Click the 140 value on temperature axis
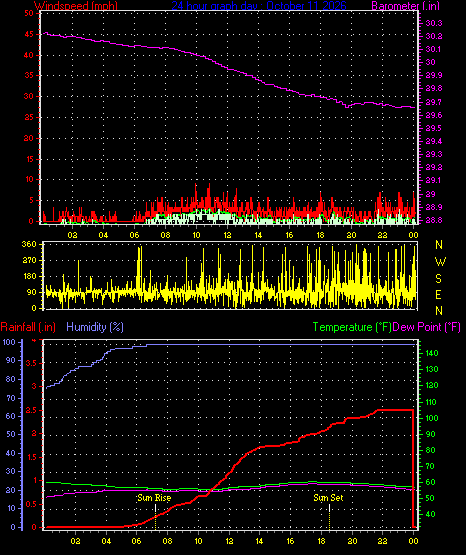Image resolution: width=466 pixels, height=555 pixels. coord(432,353)
